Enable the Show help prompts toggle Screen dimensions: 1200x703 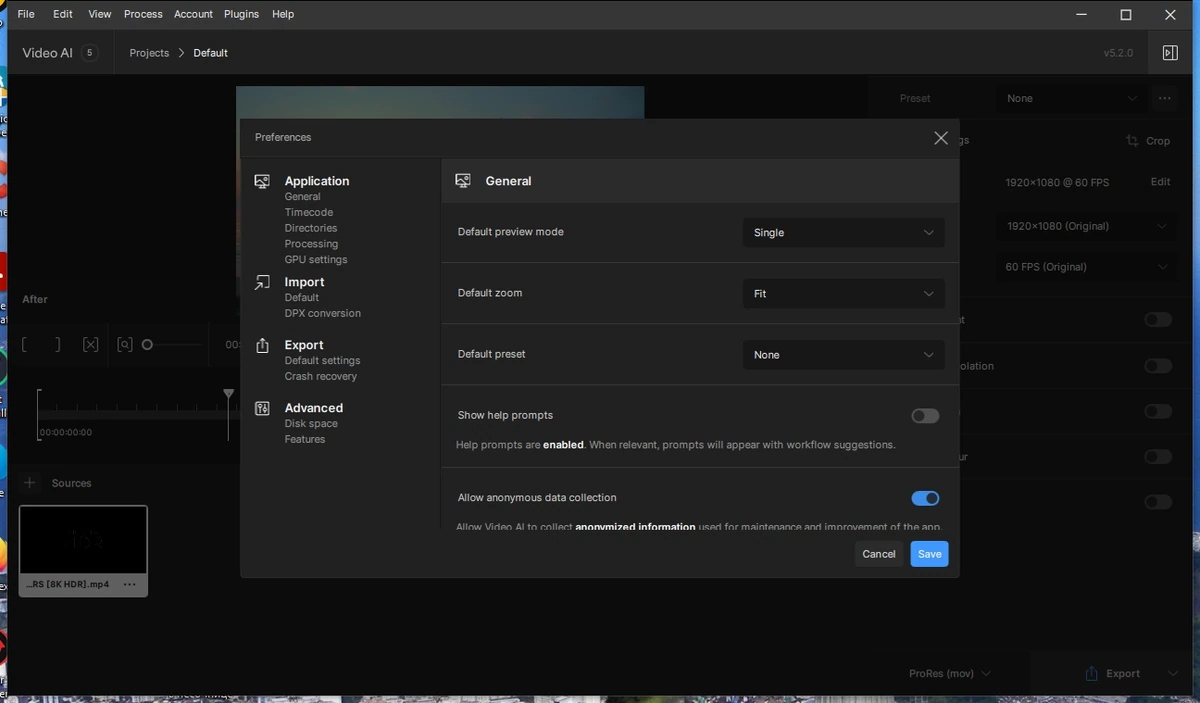[925, 416]
